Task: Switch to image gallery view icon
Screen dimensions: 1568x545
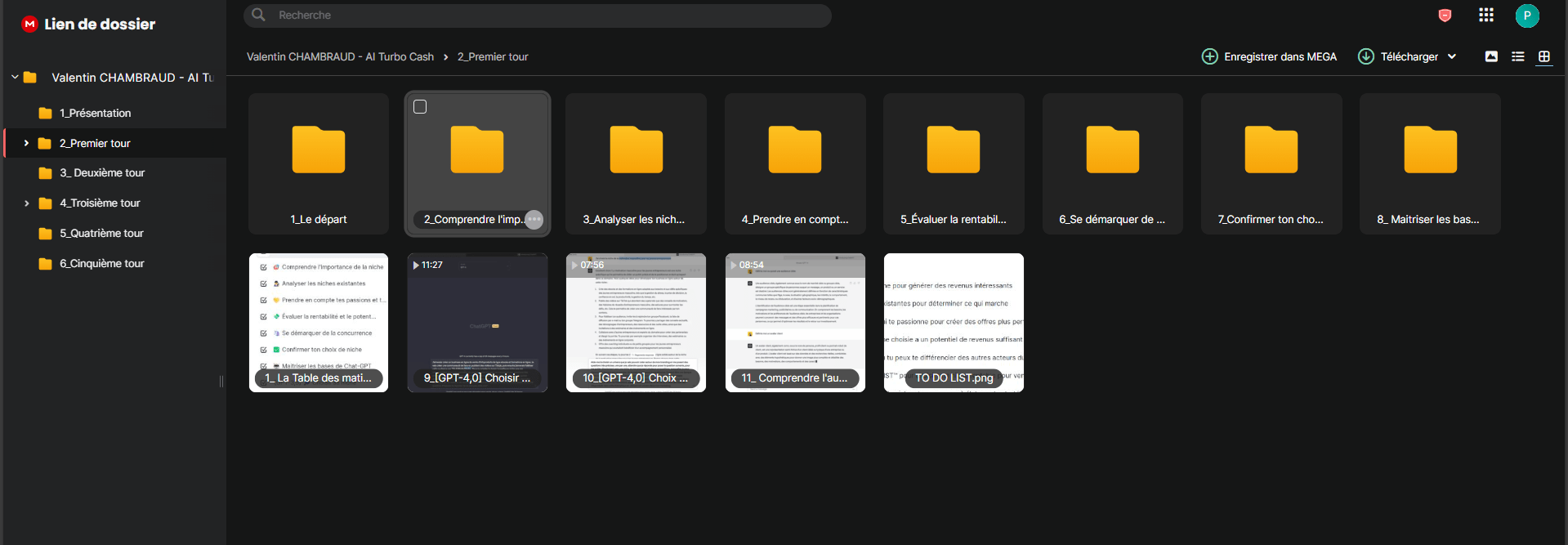Action: 1491,56
